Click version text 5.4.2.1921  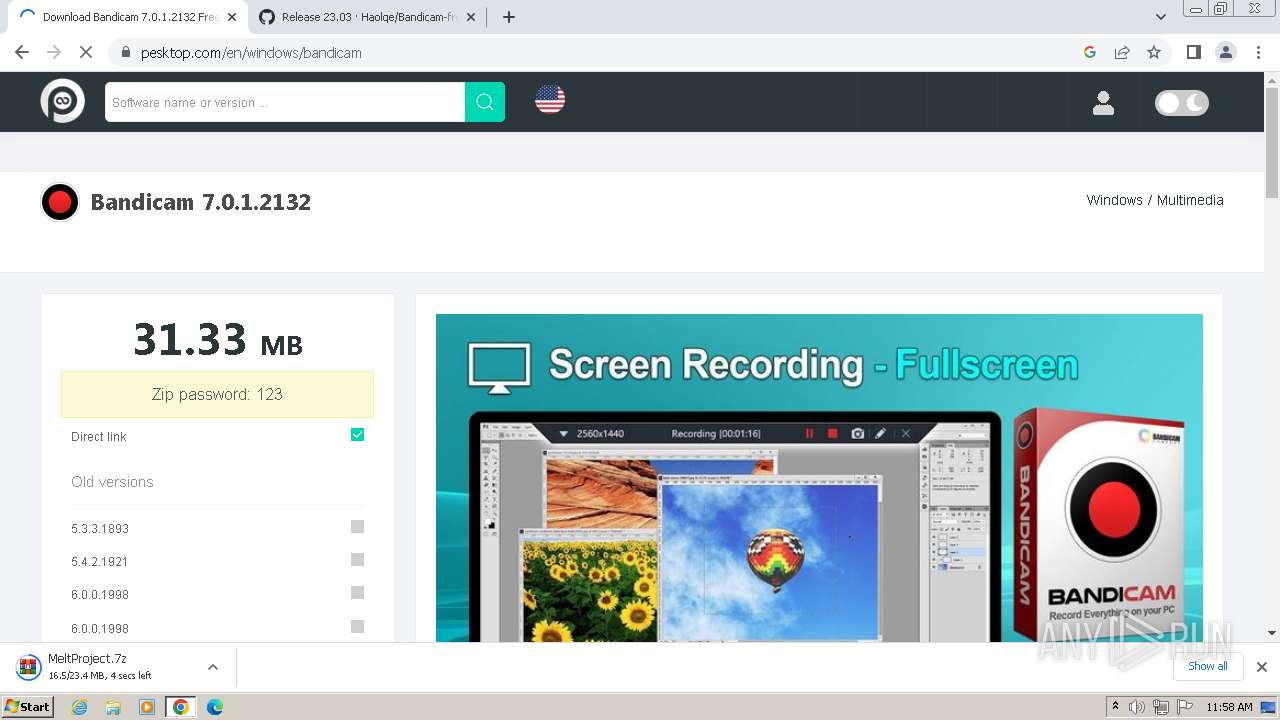tap(100, 562)
